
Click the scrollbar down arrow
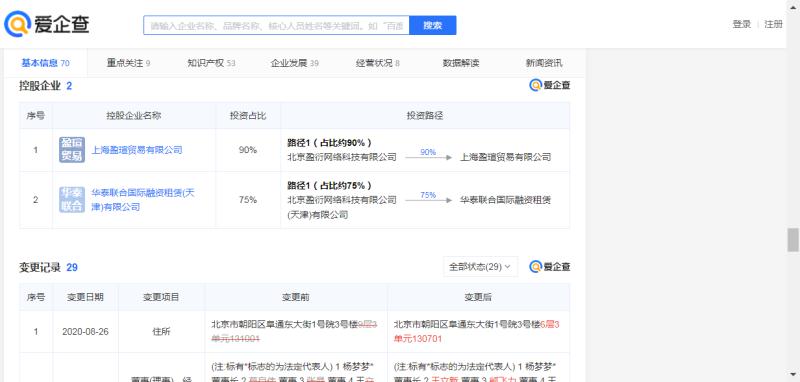point(793,376)
